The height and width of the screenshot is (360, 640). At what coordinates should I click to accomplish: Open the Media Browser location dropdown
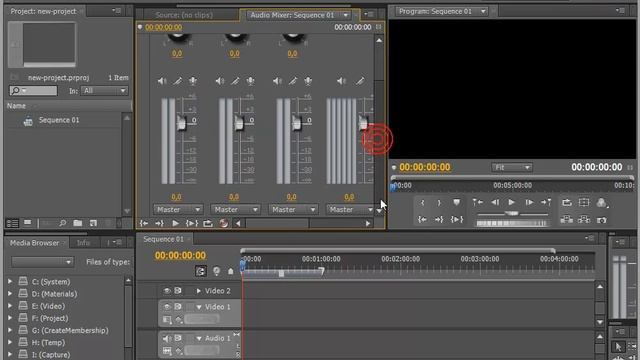coord(42,262)
